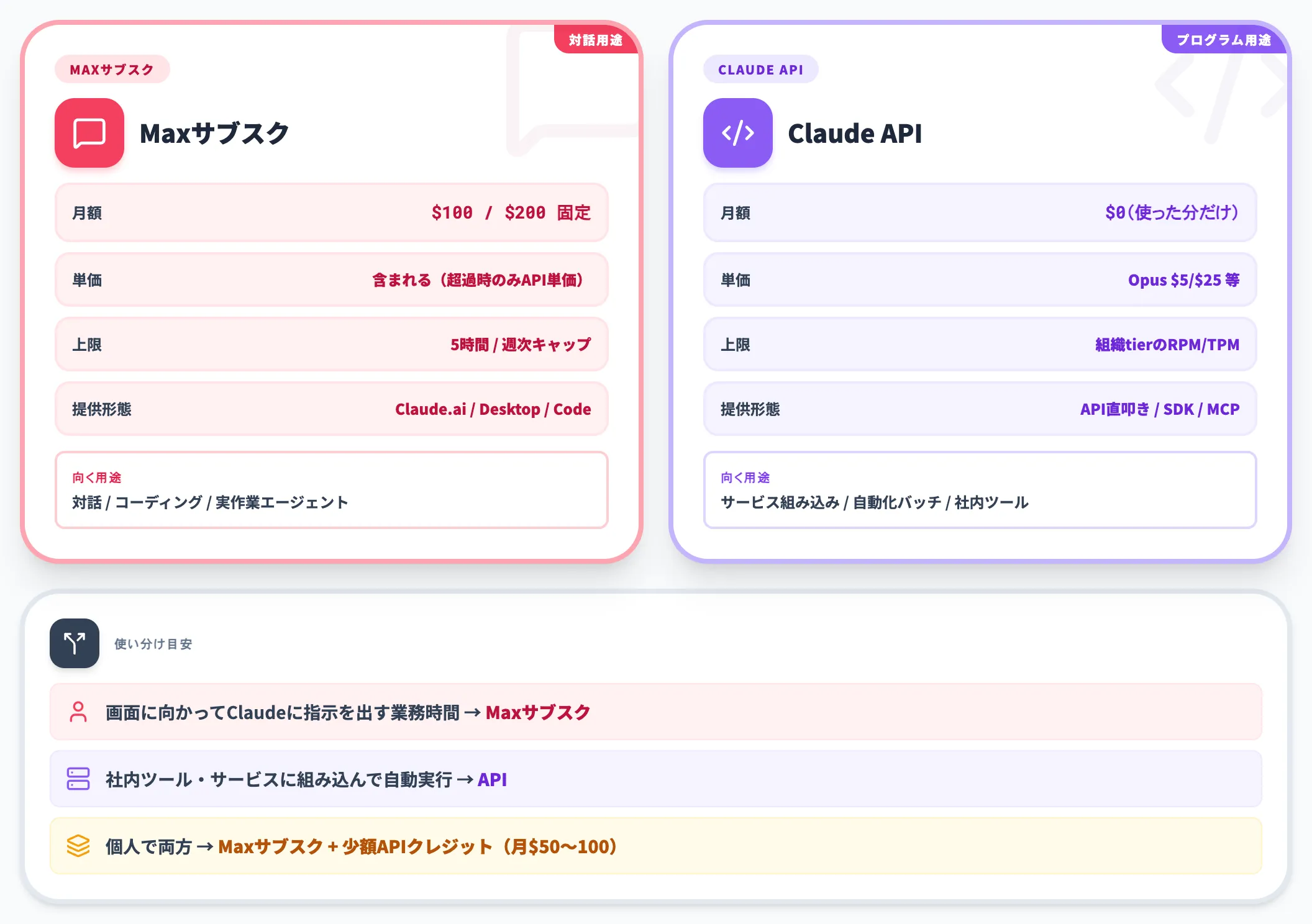The width and height of the screenshot is (1312, 924).
Task: Click the 使い分け目安 section title
Action: click(153, 644)
